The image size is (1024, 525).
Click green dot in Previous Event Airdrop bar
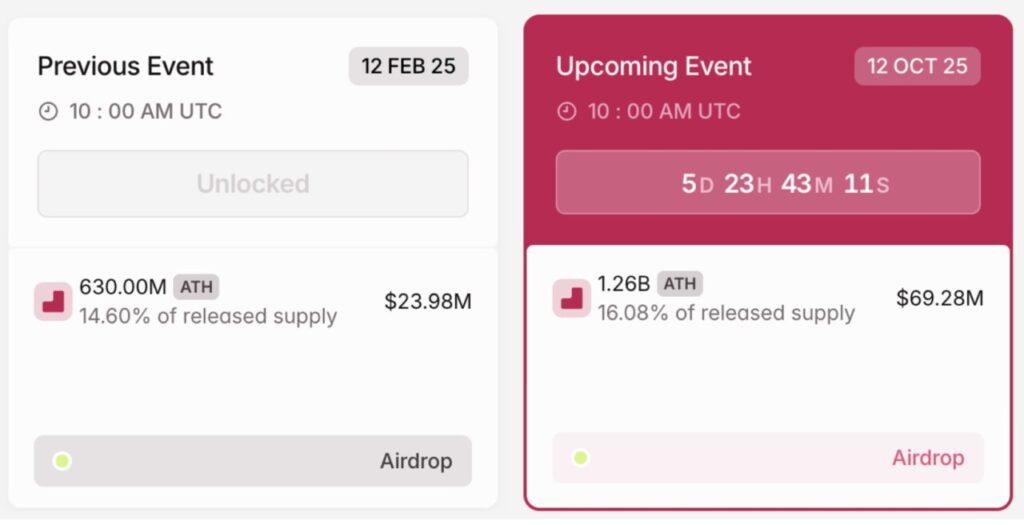62,461
